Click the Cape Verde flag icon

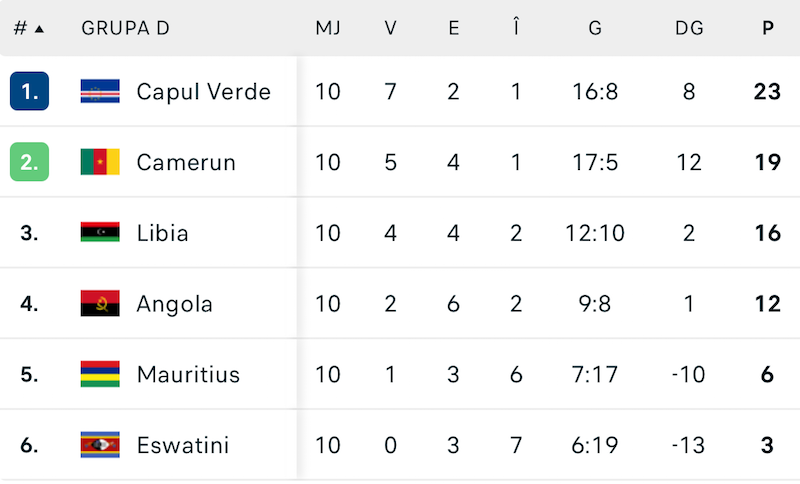[x=100, y=92]
